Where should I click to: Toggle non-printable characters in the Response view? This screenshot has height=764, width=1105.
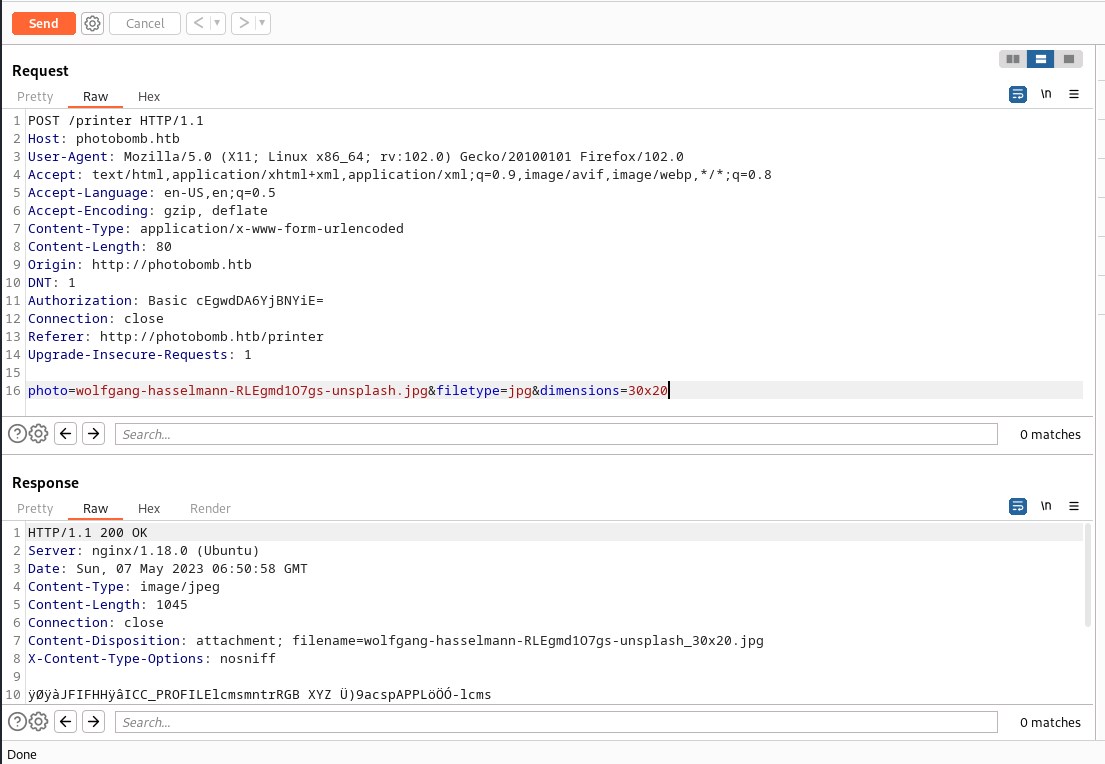coord(1045,506)
